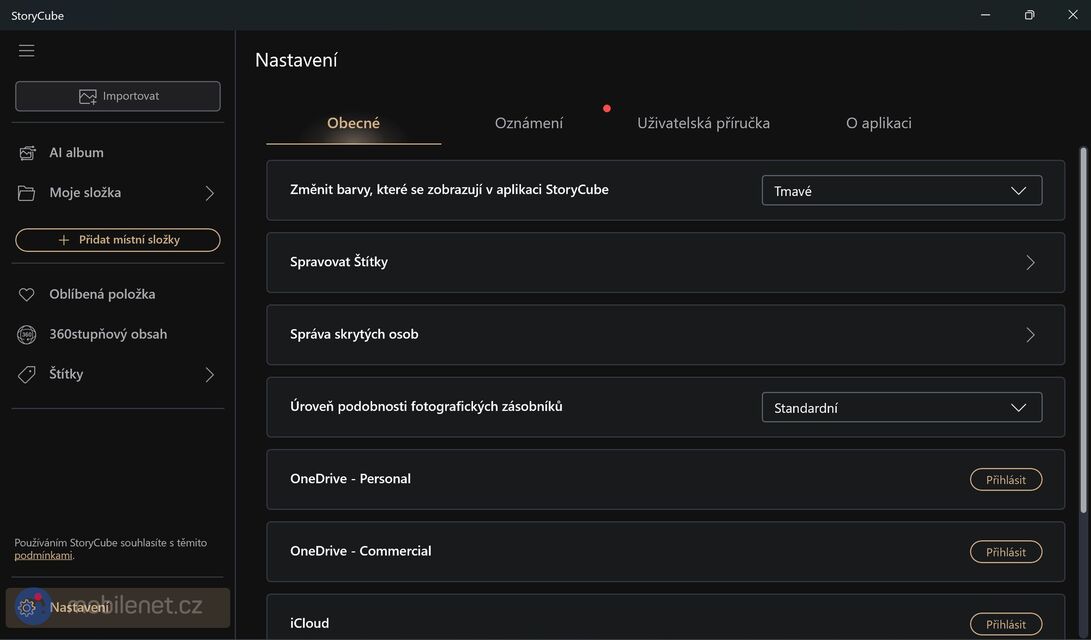
Task: Click the Přidat místní složky button
Action: click(x=118, y=240)
